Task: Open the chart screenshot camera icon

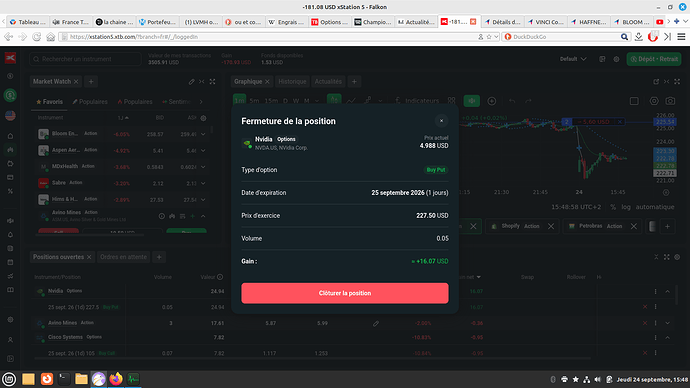Action: click(x=670, y=101)
